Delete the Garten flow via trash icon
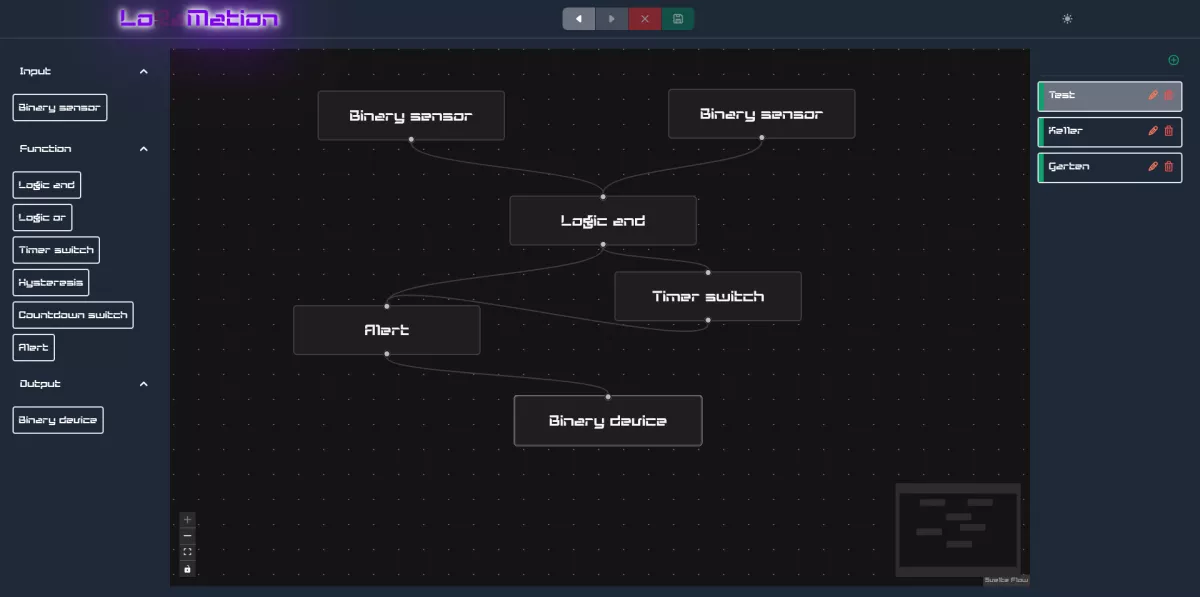Screen dimensions: 1200x597 1168,167
